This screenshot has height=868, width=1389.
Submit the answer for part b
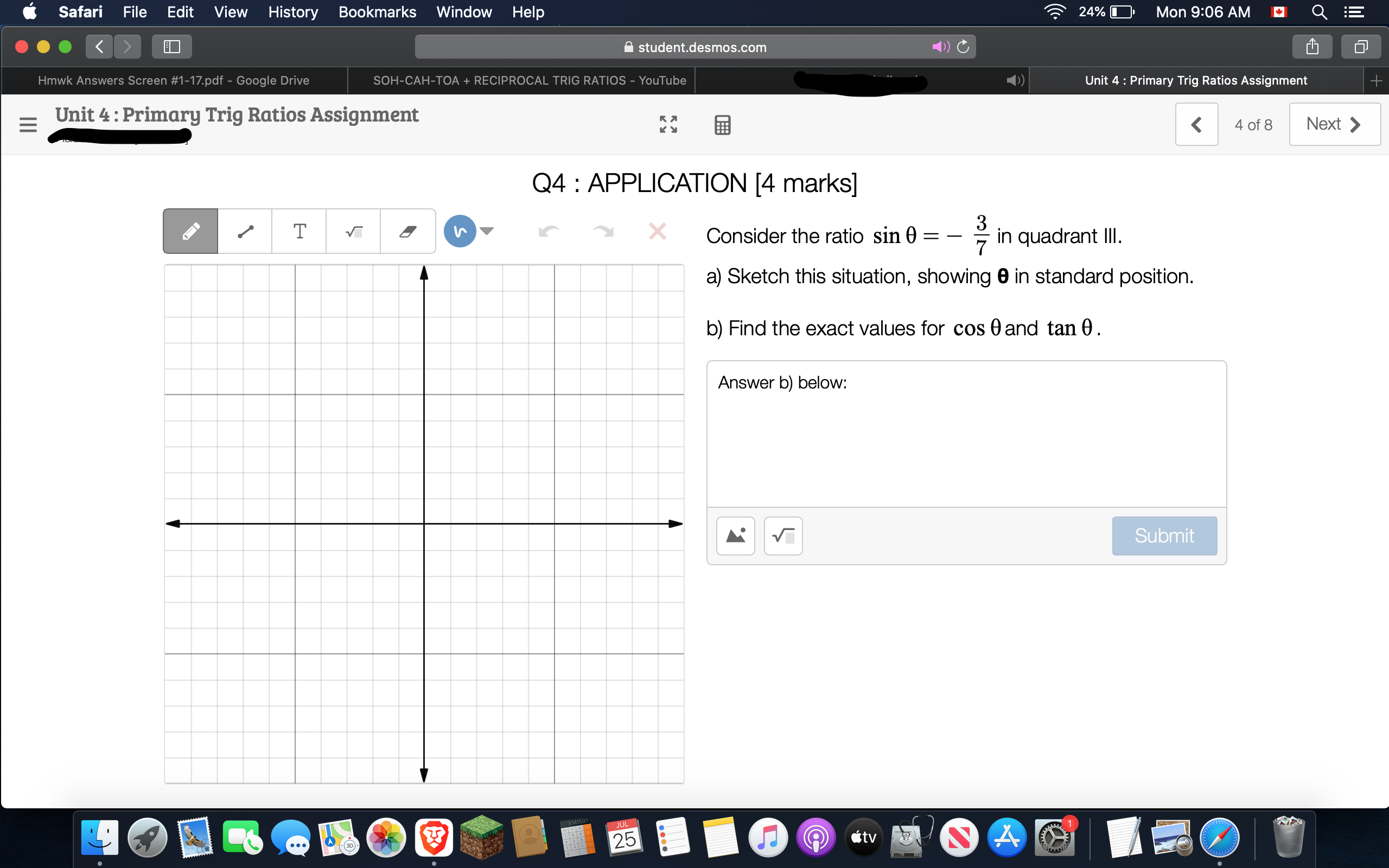tap(1164, 535)
